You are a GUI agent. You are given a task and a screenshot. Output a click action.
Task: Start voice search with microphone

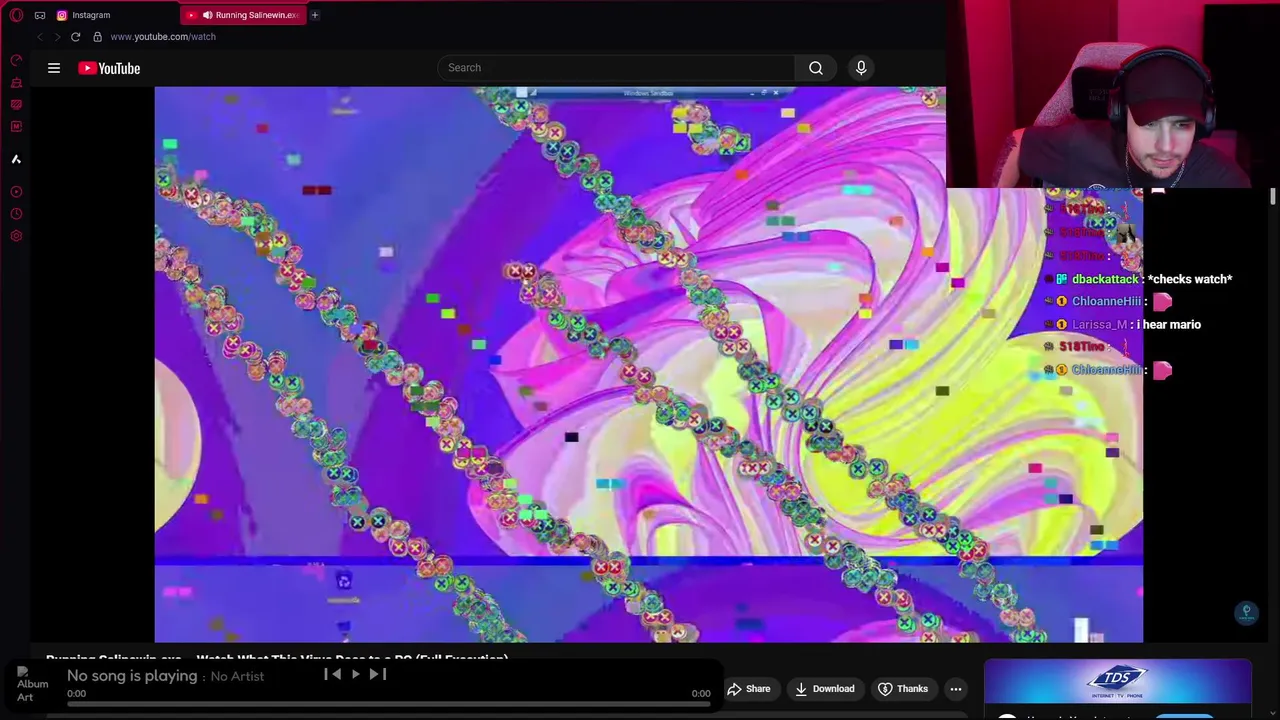click(x=861, y=68)
